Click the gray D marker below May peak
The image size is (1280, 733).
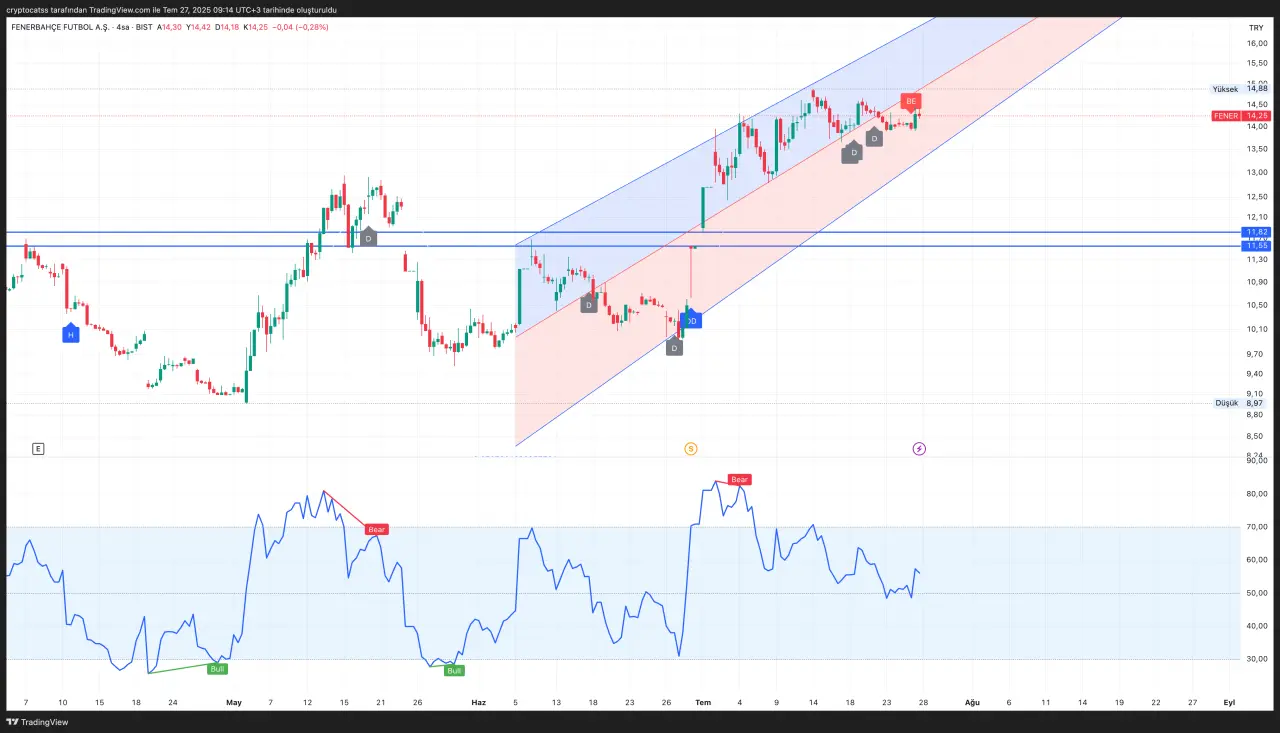click(x=368, y=238)
